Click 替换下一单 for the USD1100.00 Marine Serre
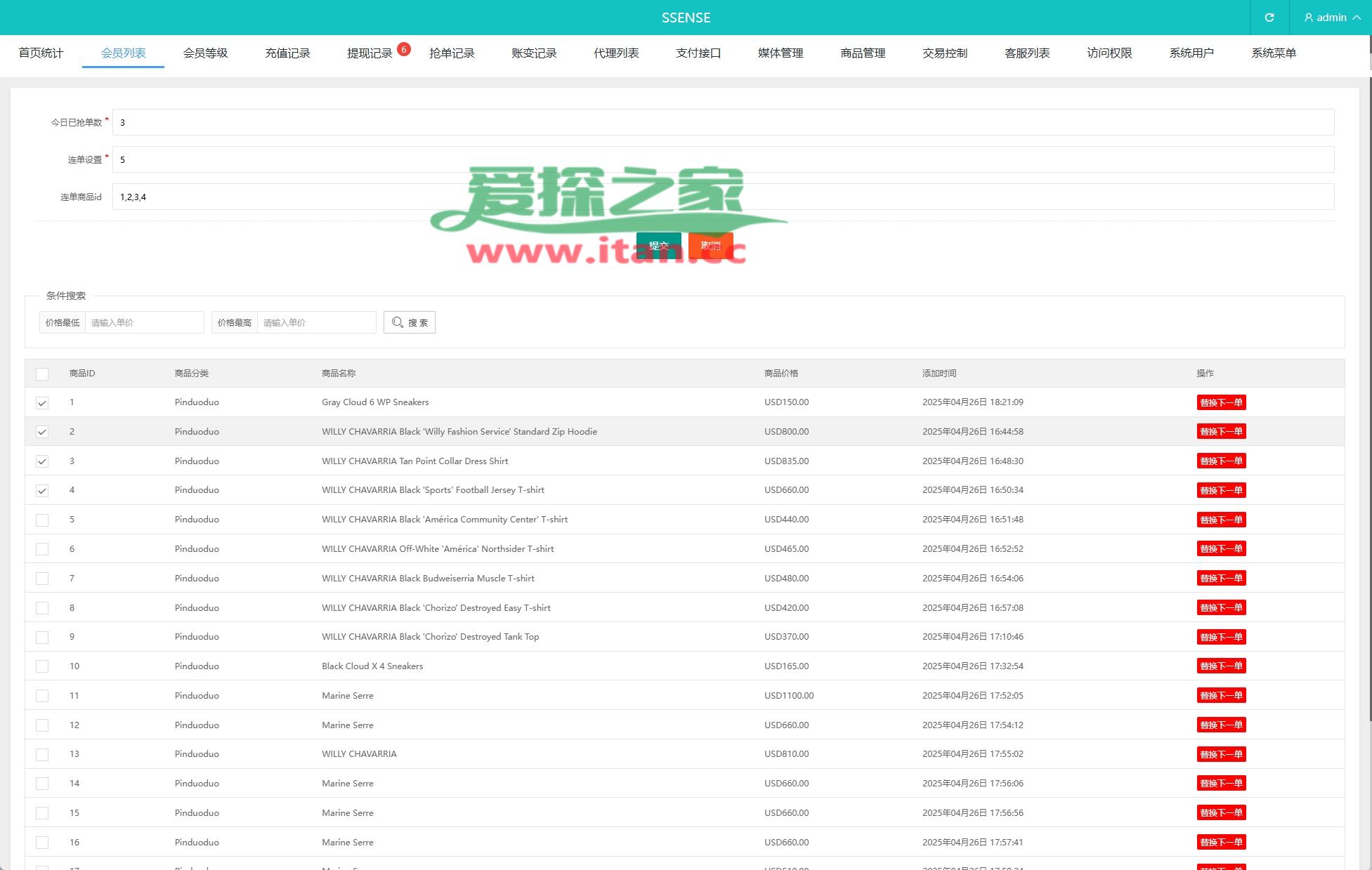This screenshot has width=1372, height=870. coord(1221,695)
